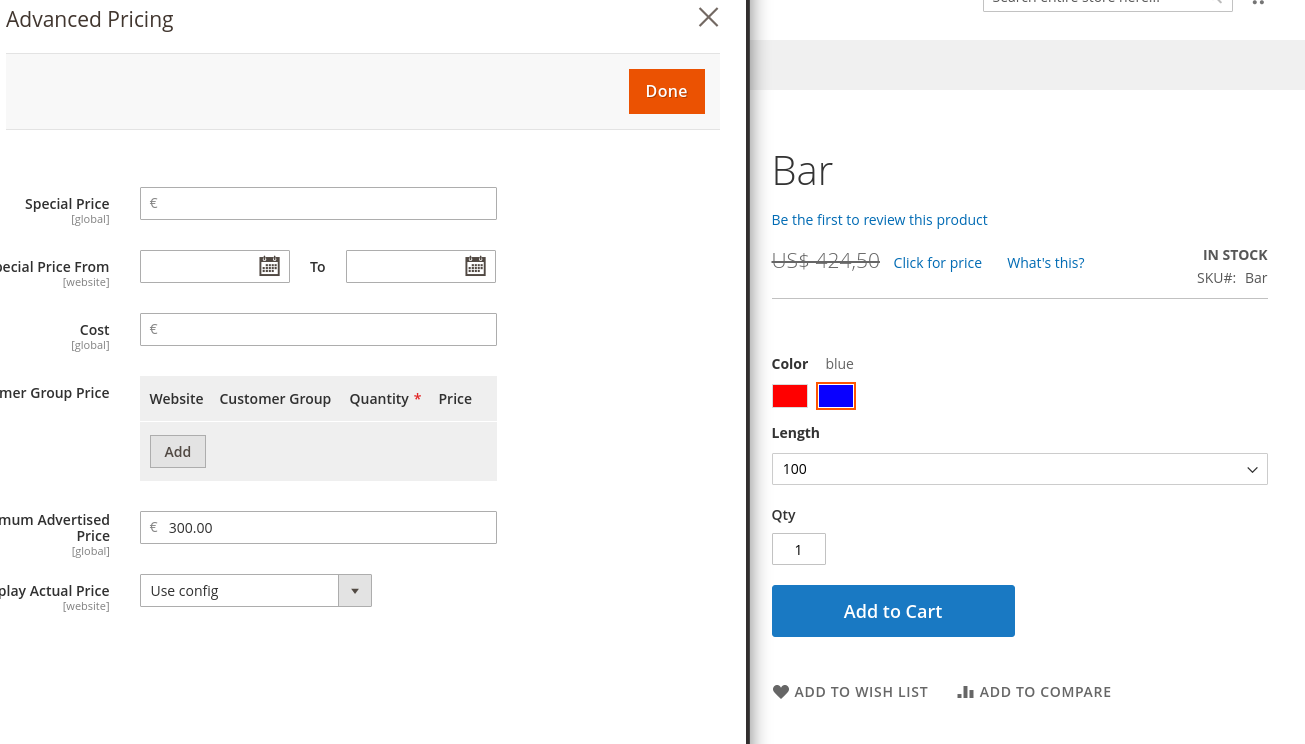Screen dimensions: 1305x744
Task: Click the Special Price label
Action: tap(67, 204)
